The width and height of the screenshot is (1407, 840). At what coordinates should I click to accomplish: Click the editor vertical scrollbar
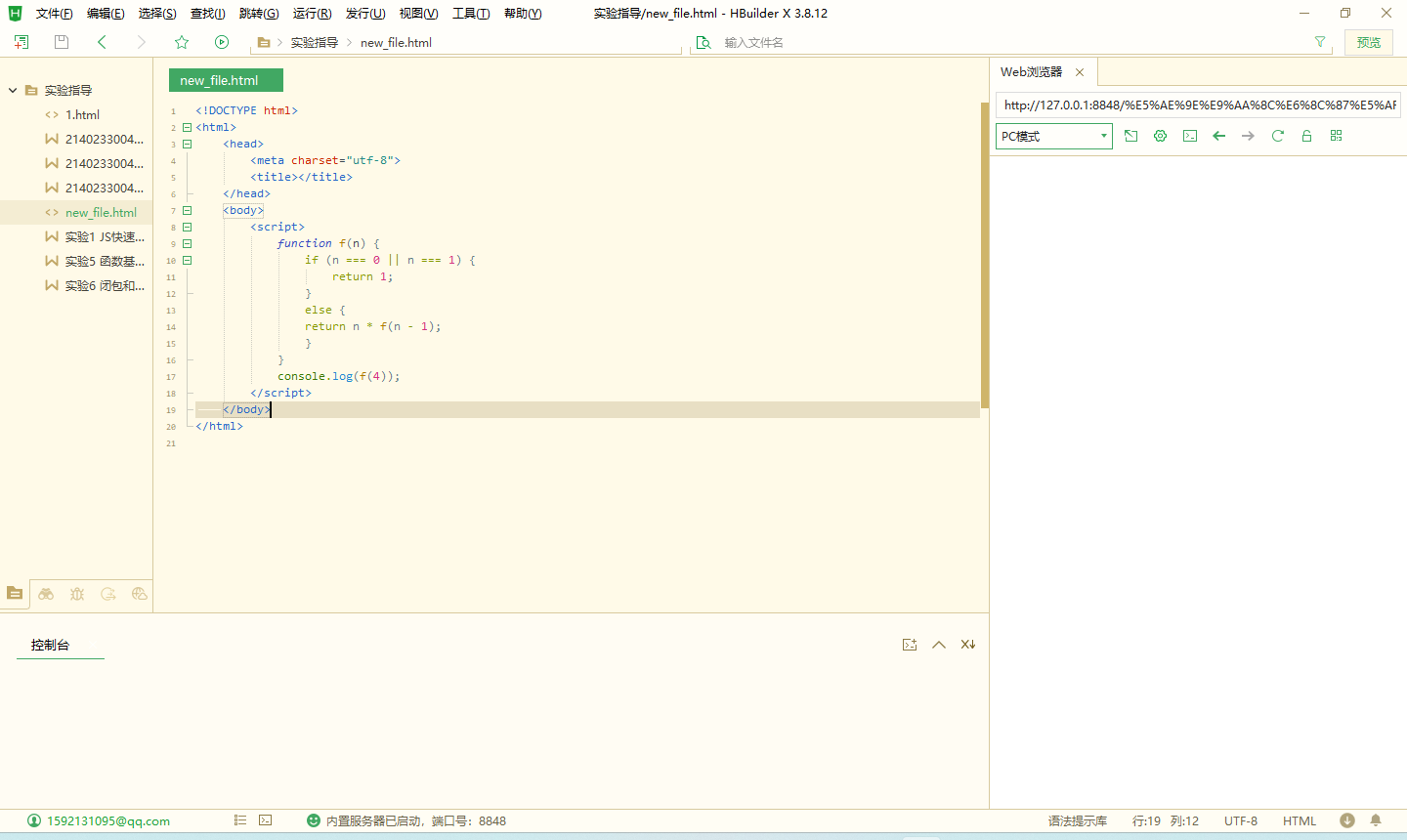985,254
